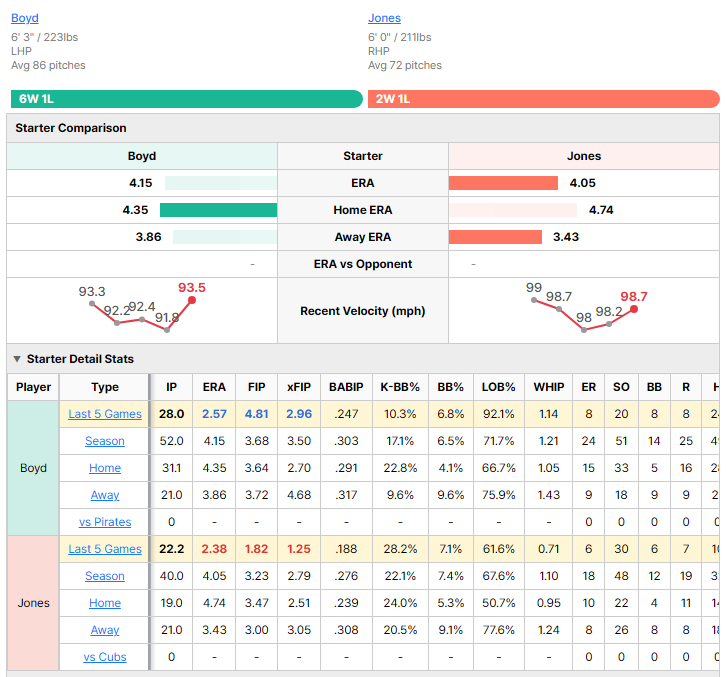Select Boyd's 93.5 velocity point
This screenshot has width=726, height=677.
[x=192, y=300]
